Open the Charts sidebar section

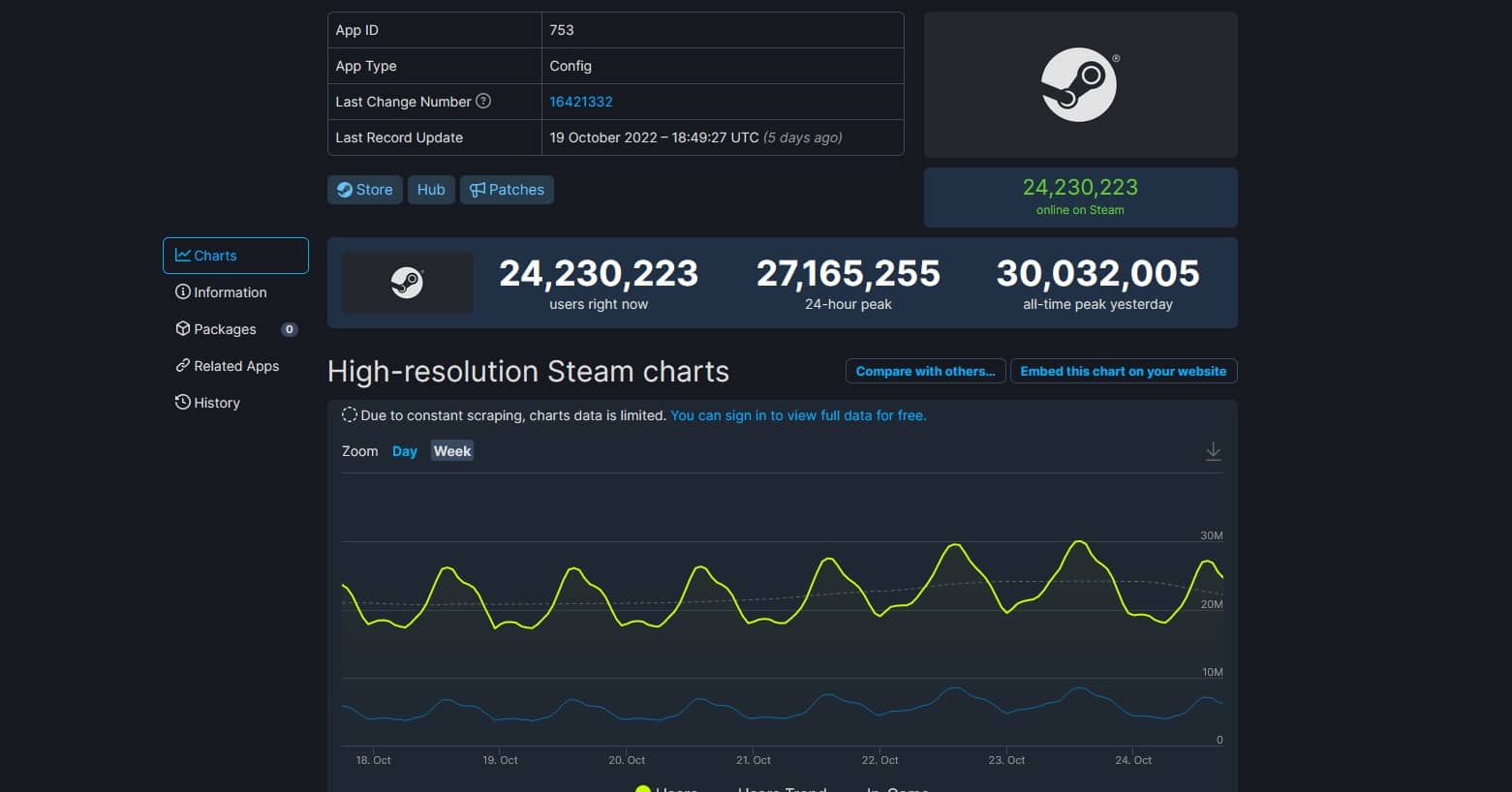coord(235,256)
